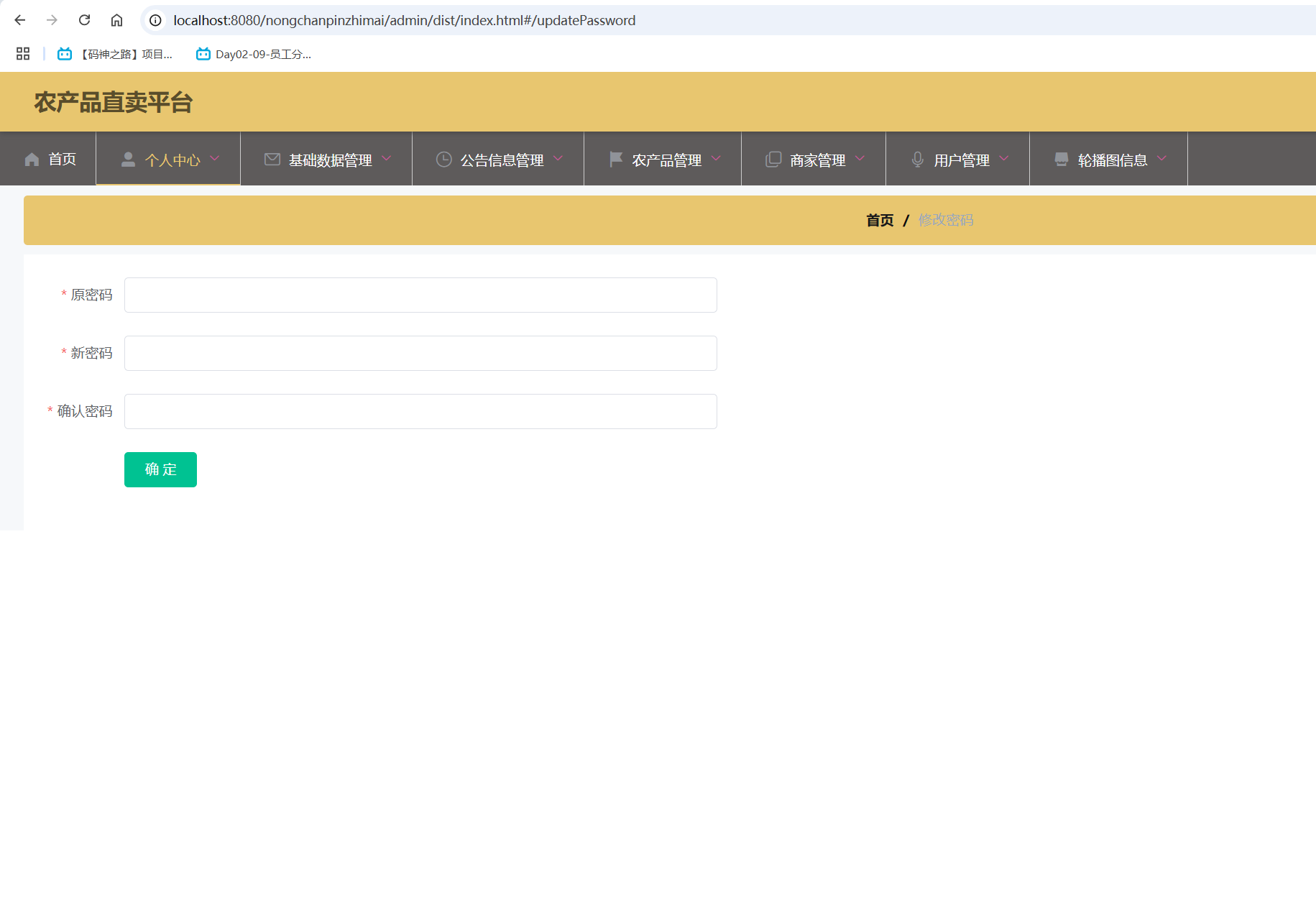Expand the 公告信息管理 dropdown arrow
1316x897 pixels.
[x=558, y=159]
